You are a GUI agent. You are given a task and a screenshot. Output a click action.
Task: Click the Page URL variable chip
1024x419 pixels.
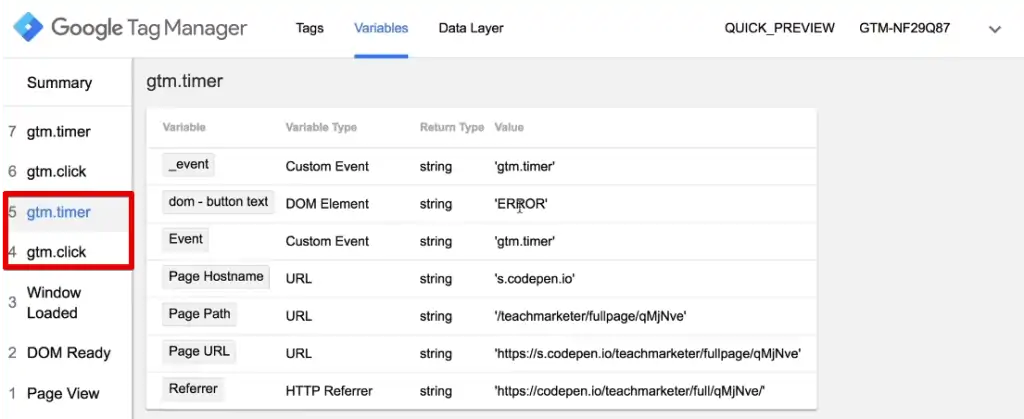[x=199, y=351]
